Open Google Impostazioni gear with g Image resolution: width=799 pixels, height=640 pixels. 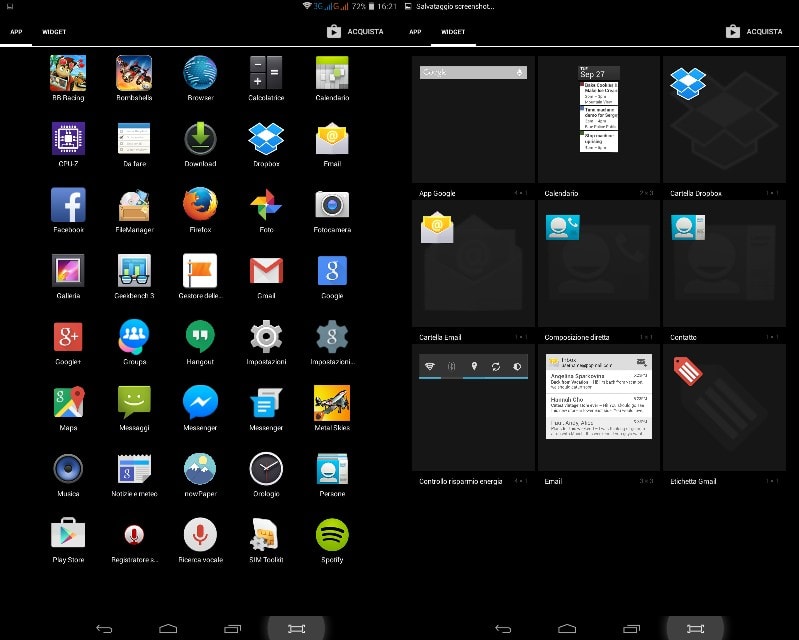click(x=332, y=337)
